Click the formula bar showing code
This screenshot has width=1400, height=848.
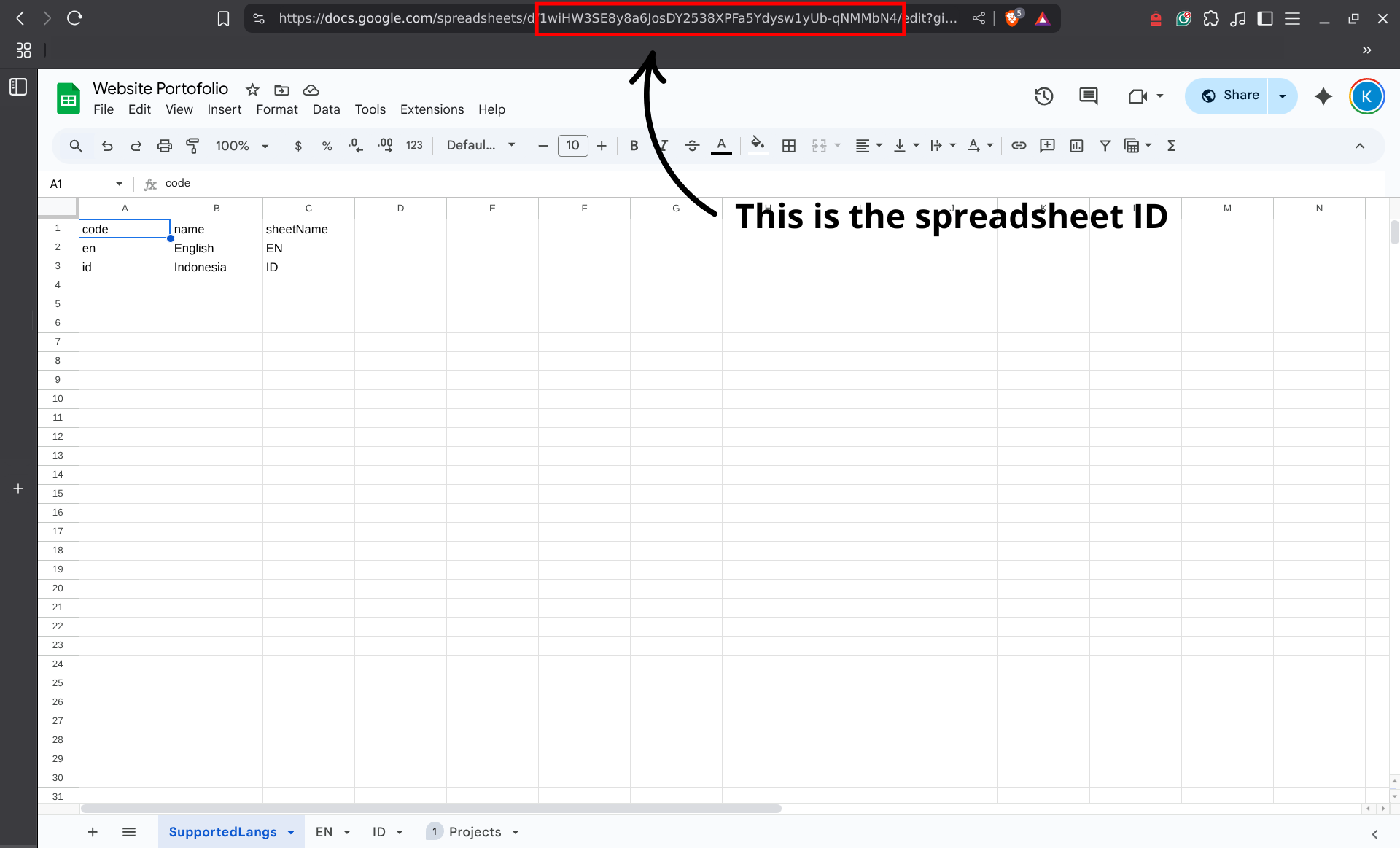pos(773,184)
